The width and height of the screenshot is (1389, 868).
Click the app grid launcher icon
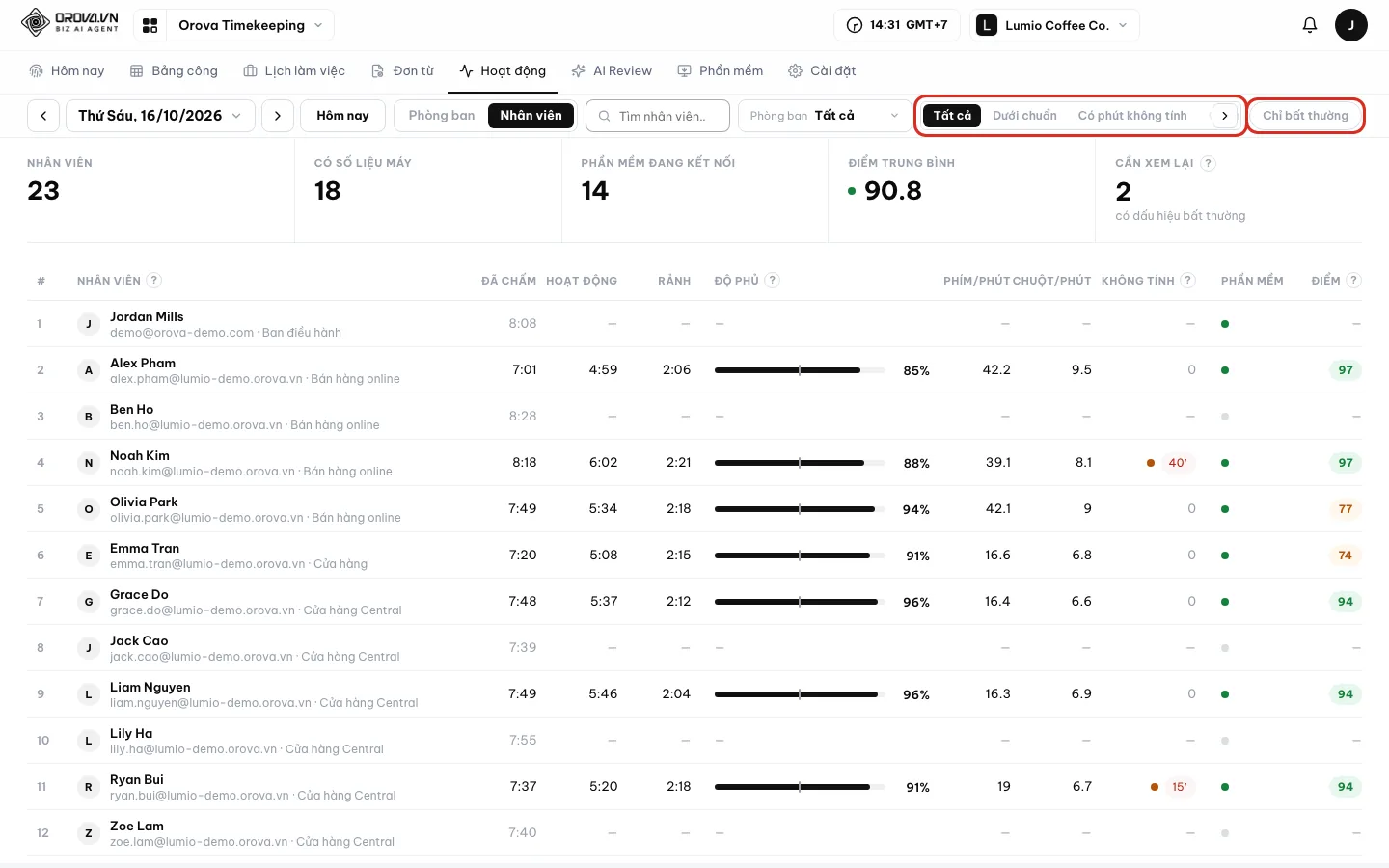[x=150, y=25]
